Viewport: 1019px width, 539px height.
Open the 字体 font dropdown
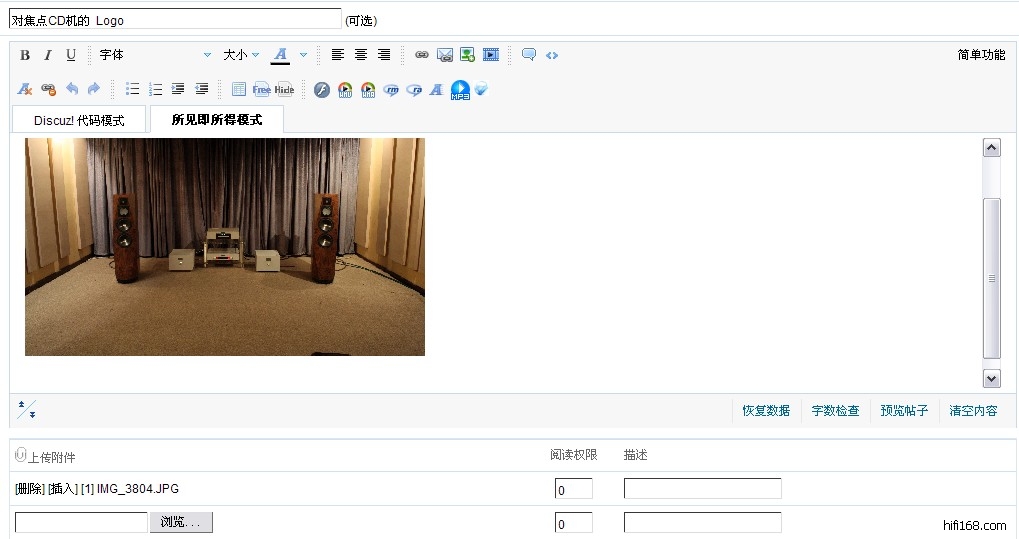155,55
